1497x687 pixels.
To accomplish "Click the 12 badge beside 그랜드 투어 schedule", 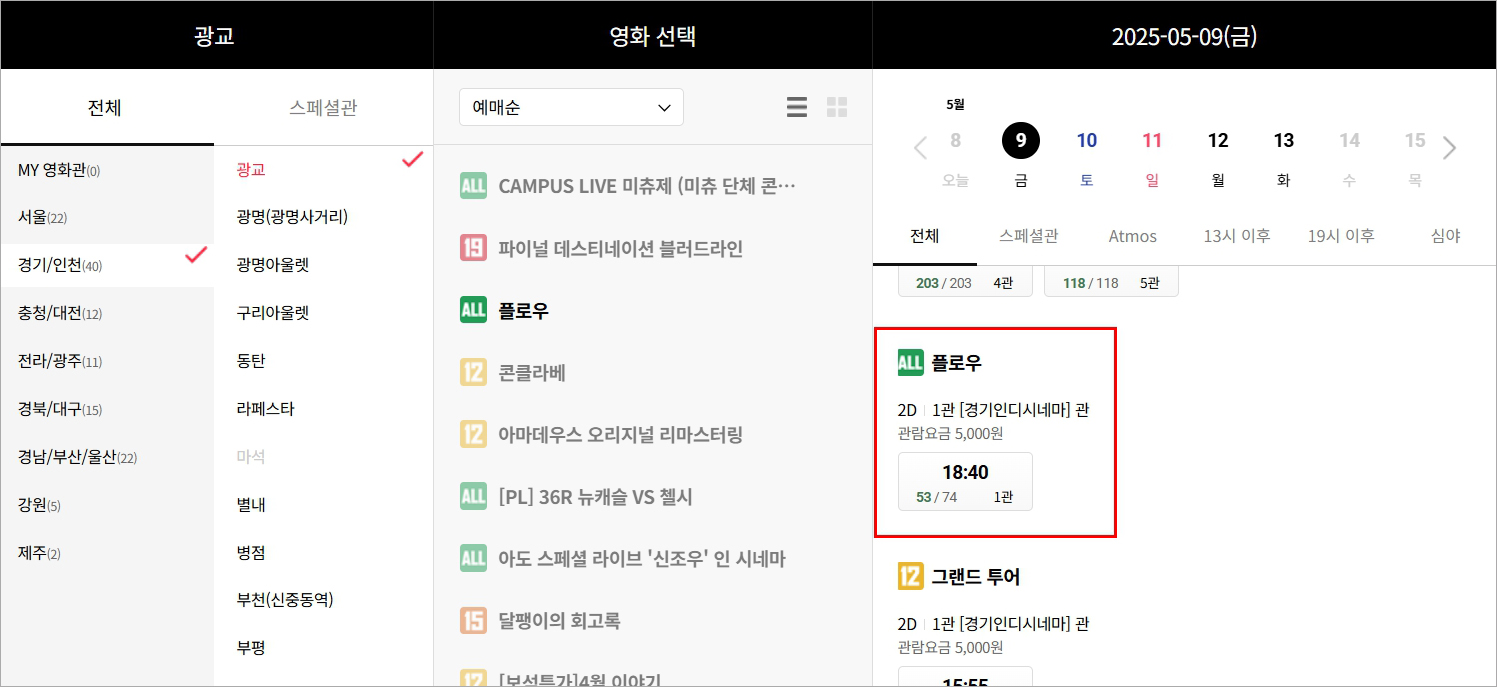I will pyautogui.click(x=910, y=577).
